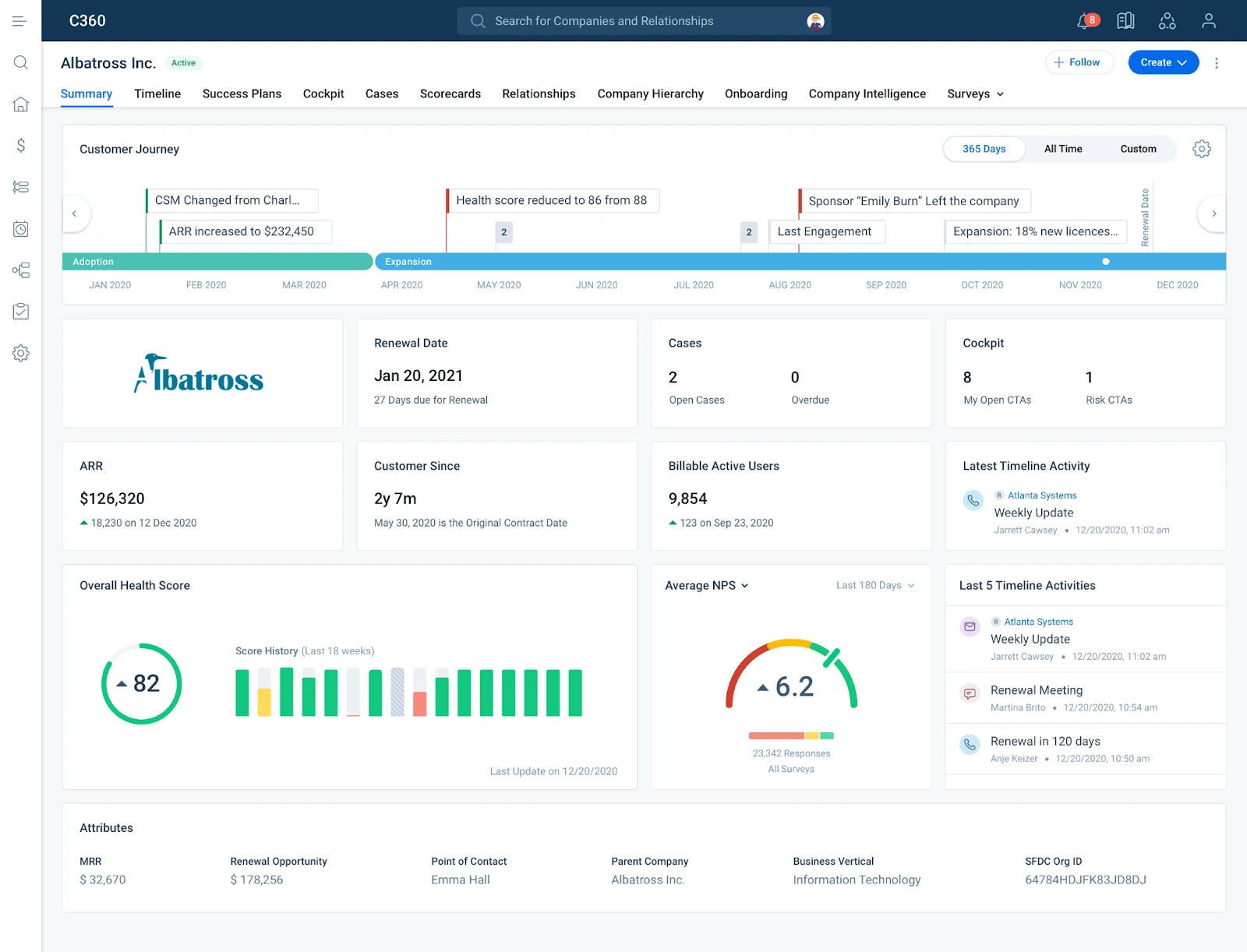This screenshot has width=1247, height=952.
Task: Open the tasks checklist icon in sidebar
Action: [20, 311]
